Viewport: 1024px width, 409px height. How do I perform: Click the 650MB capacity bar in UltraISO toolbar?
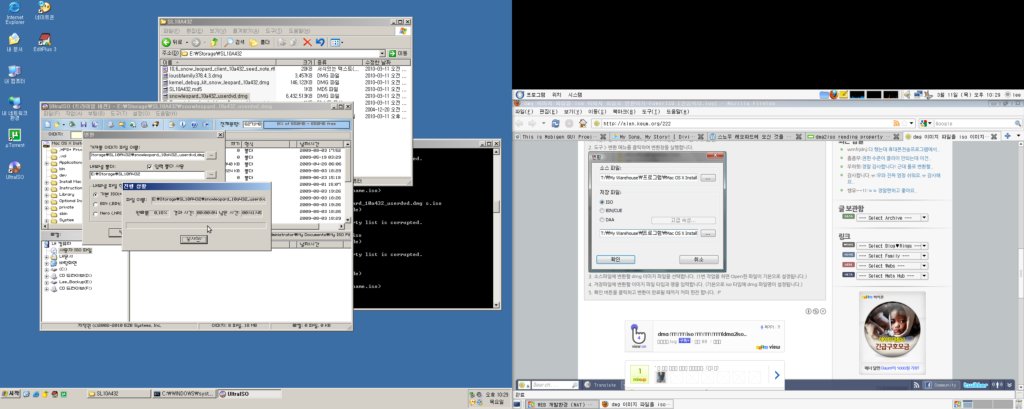pos(304,124)
